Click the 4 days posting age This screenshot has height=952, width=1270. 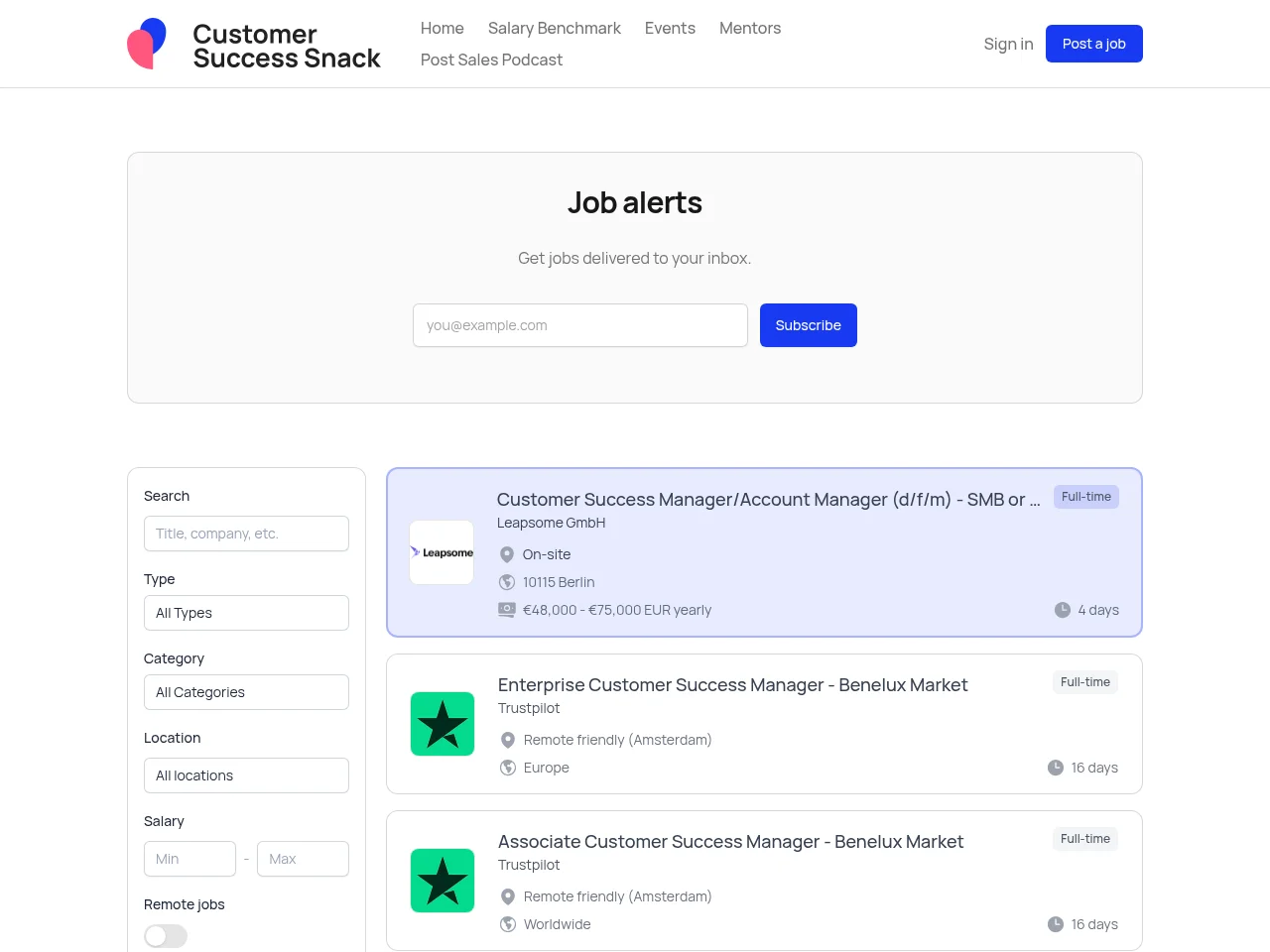coord(1098,610)
